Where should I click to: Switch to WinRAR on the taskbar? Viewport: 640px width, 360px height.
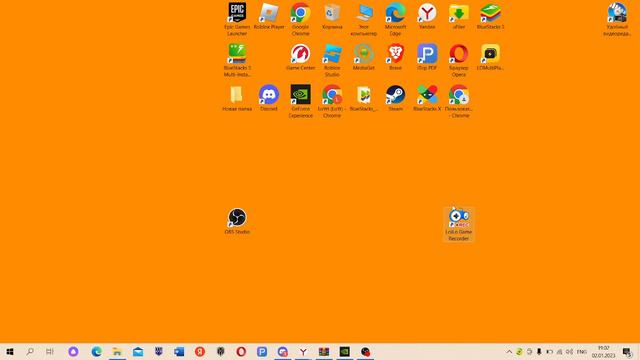pyautogui.click(x=324, y=351)
